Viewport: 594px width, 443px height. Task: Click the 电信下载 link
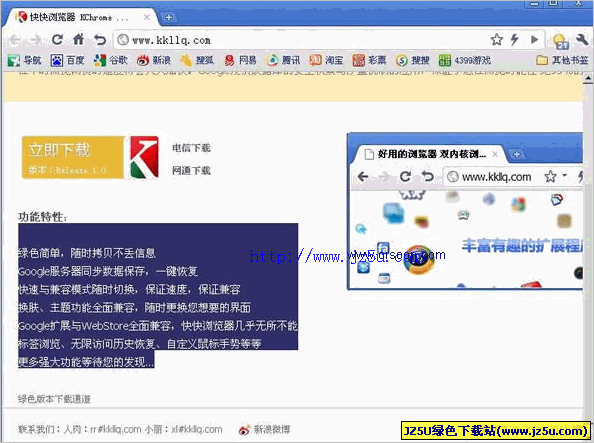point(191,148)
